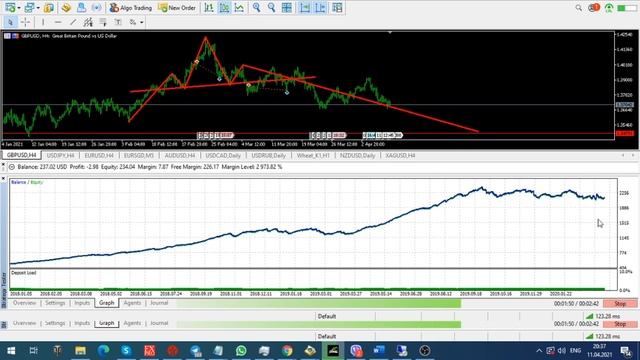Open Google Chrome from the taskbar
Image resolution: width=640 pixels, height=360 pixels.
pyautogui.click(x=287, y=351)
